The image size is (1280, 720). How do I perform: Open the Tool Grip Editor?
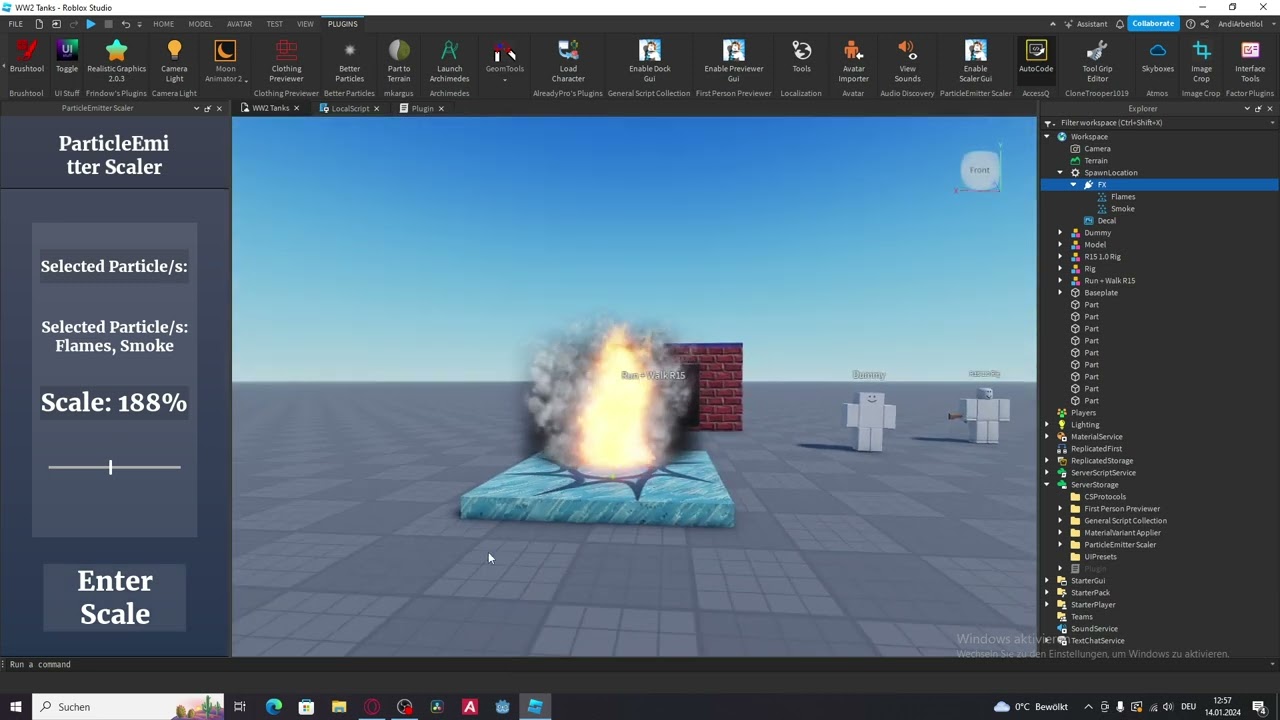[1097, 61]
